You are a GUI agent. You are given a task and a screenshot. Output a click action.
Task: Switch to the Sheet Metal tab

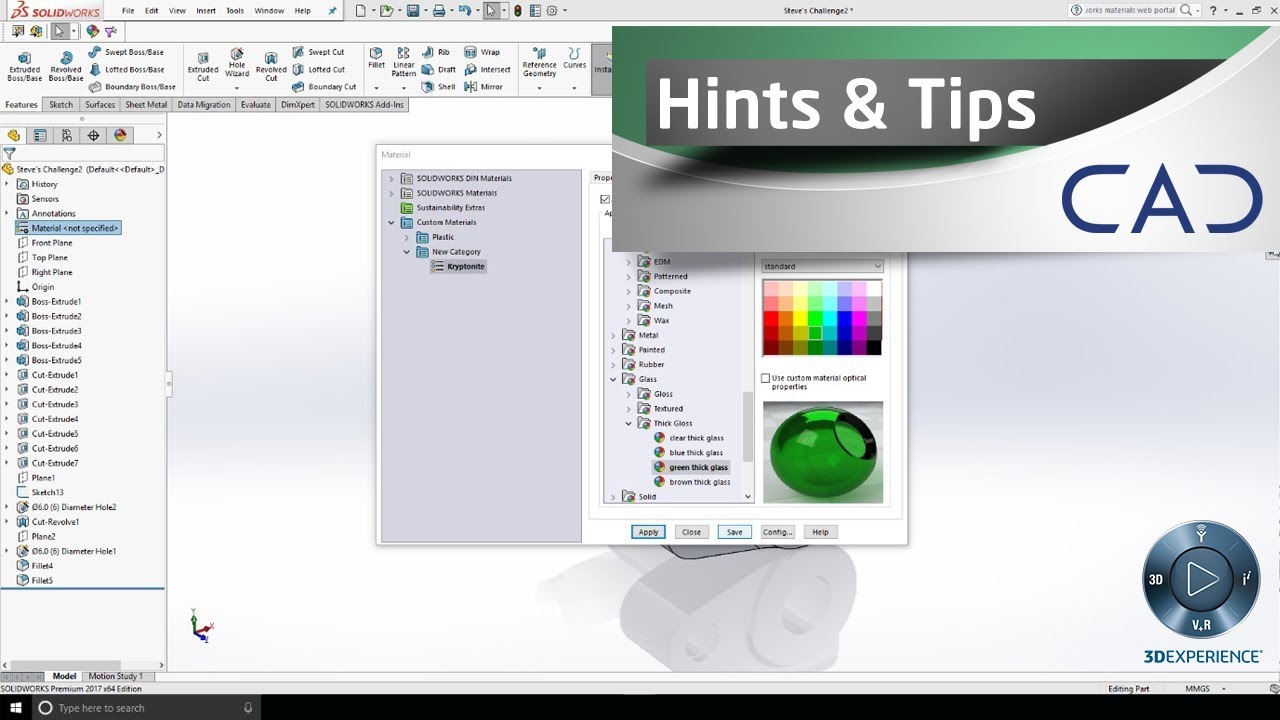[x=146, y=104]
